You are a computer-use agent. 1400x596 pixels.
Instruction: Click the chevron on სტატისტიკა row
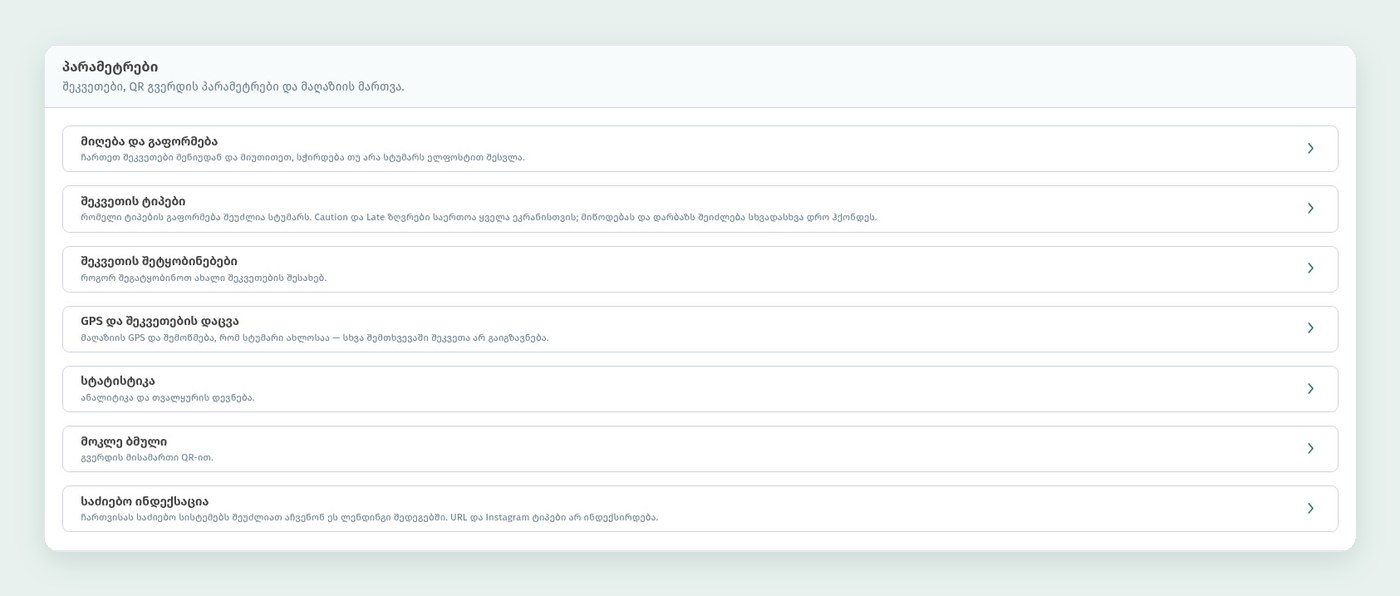point(1310,388)
